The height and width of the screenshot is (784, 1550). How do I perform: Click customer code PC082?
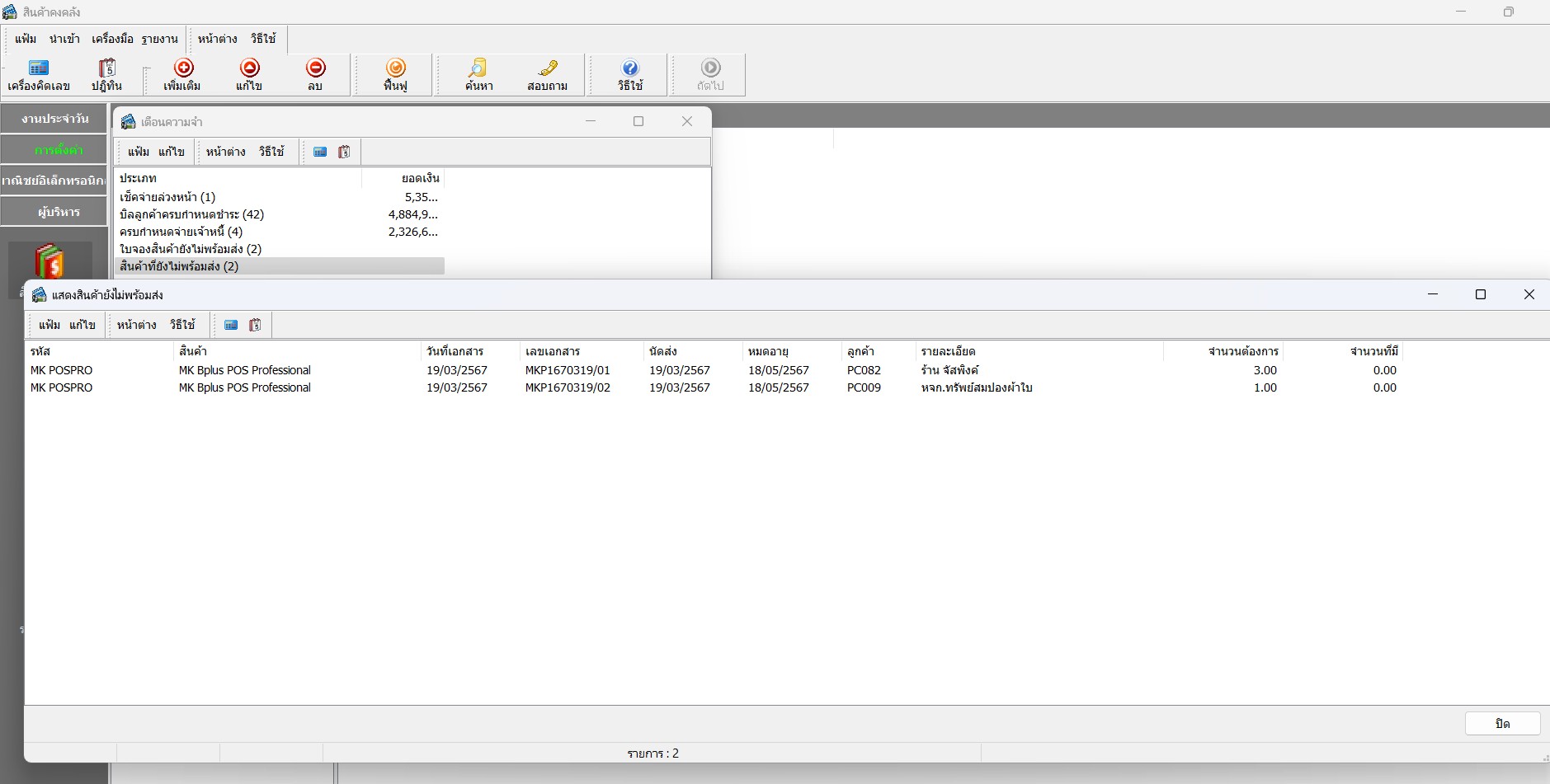point(864,370)
